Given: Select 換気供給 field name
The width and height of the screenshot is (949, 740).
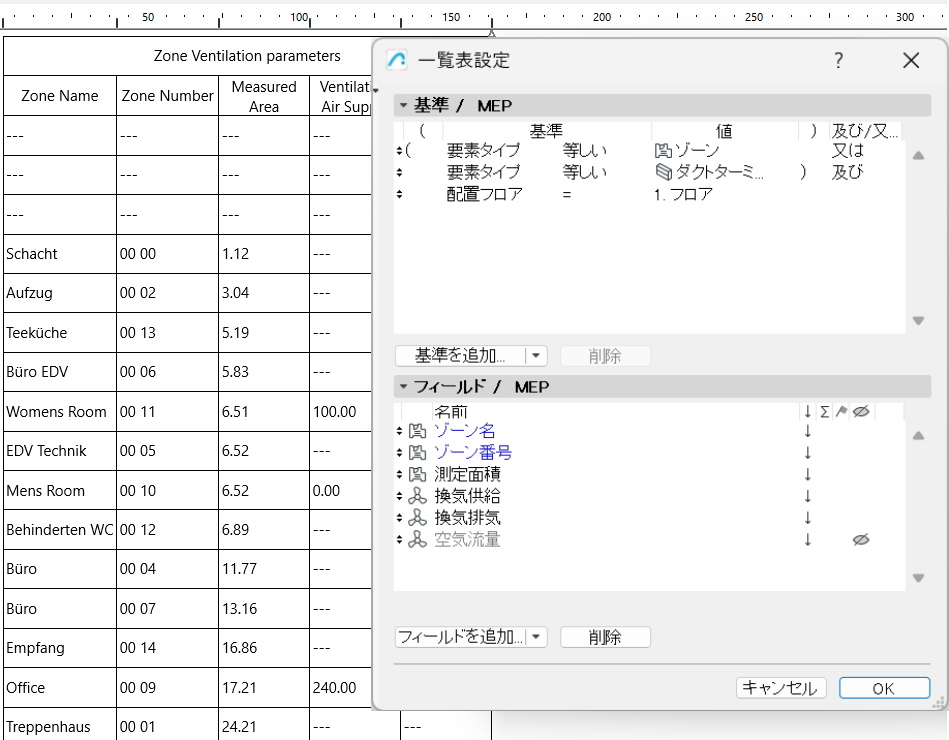Looking at the screenshot, I should [x=467, y=496].
